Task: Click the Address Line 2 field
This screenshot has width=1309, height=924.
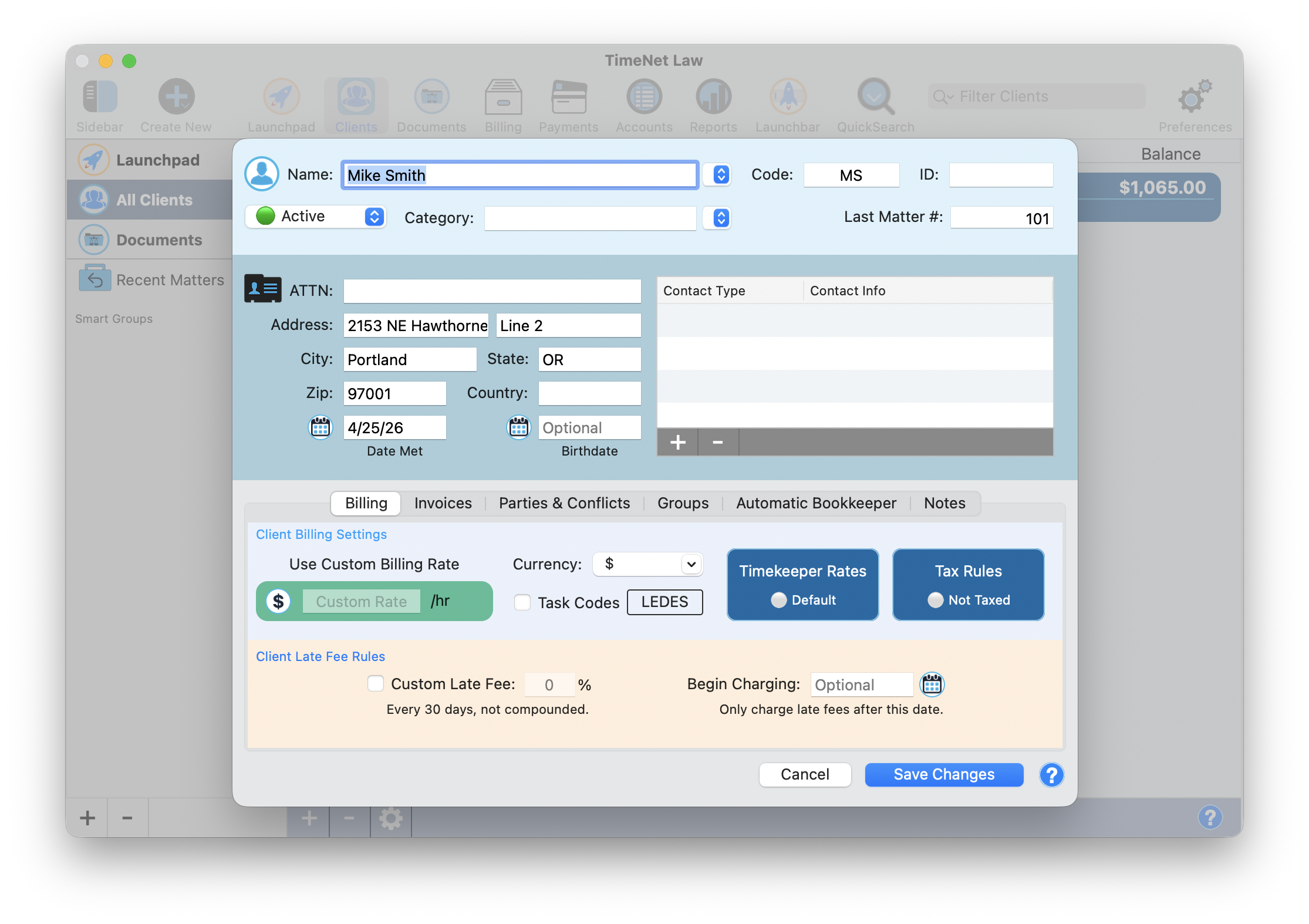Action: click(x=568, y=325)
